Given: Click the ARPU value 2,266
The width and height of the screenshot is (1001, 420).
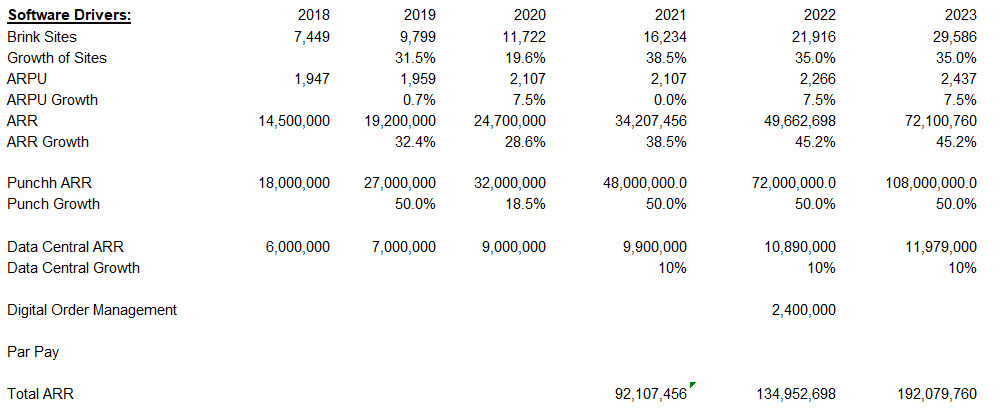Looking at the screenshot, I should tap(818, 79).
